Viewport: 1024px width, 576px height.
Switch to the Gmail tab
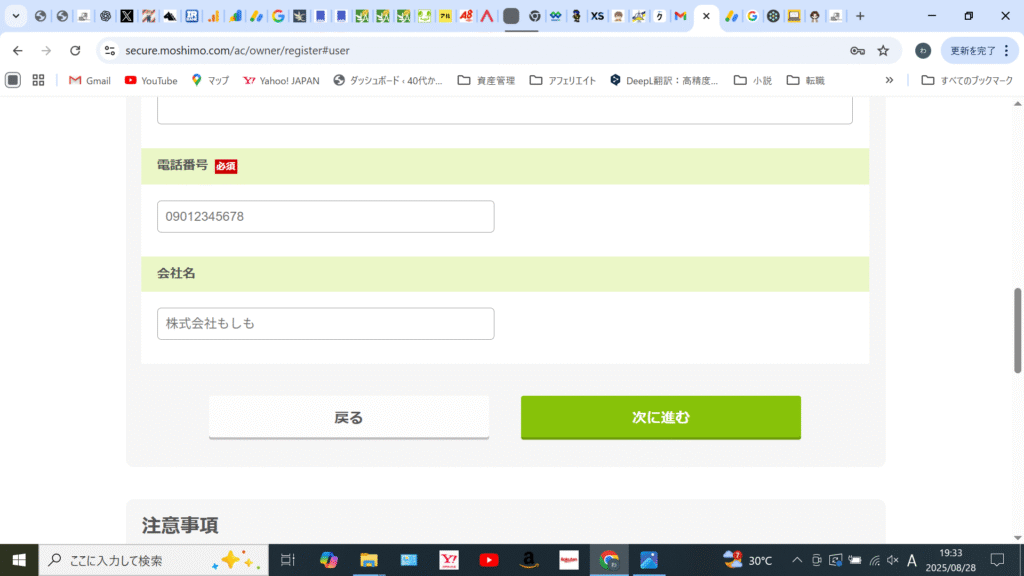point(680,16)
